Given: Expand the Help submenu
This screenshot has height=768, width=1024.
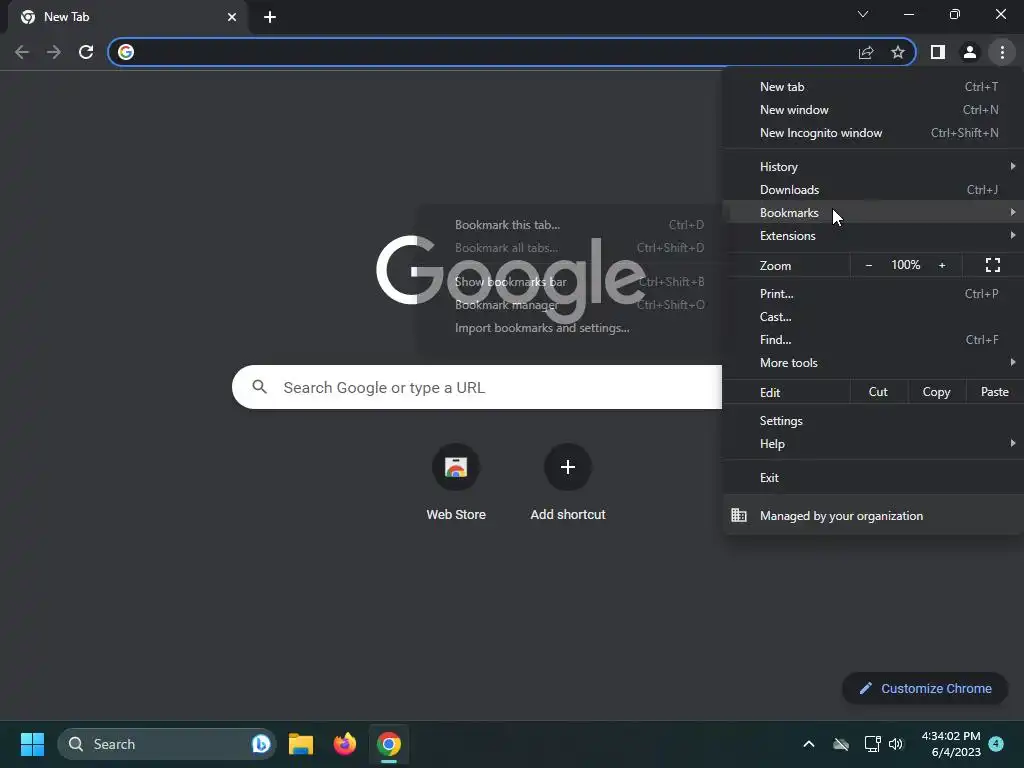Looking at the screenshot, I should pyautogui.click(x=873, y=444).
